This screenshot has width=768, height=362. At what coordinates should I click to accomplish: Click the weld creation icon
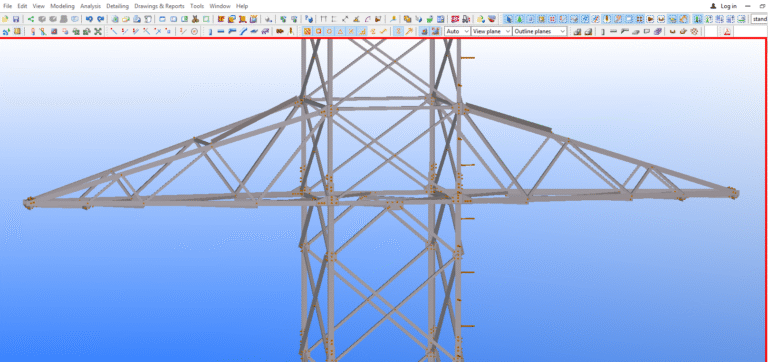[291, 31]
